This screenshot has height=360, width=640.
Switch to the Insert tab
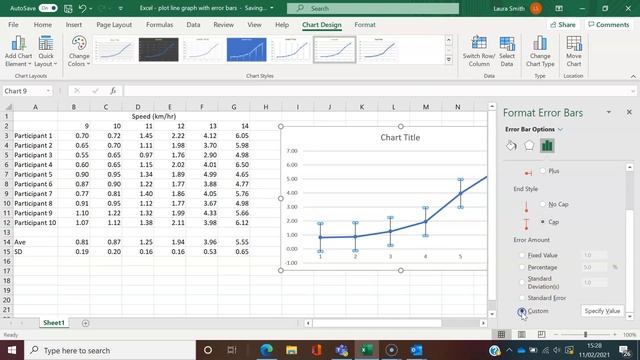pos(74,25)
